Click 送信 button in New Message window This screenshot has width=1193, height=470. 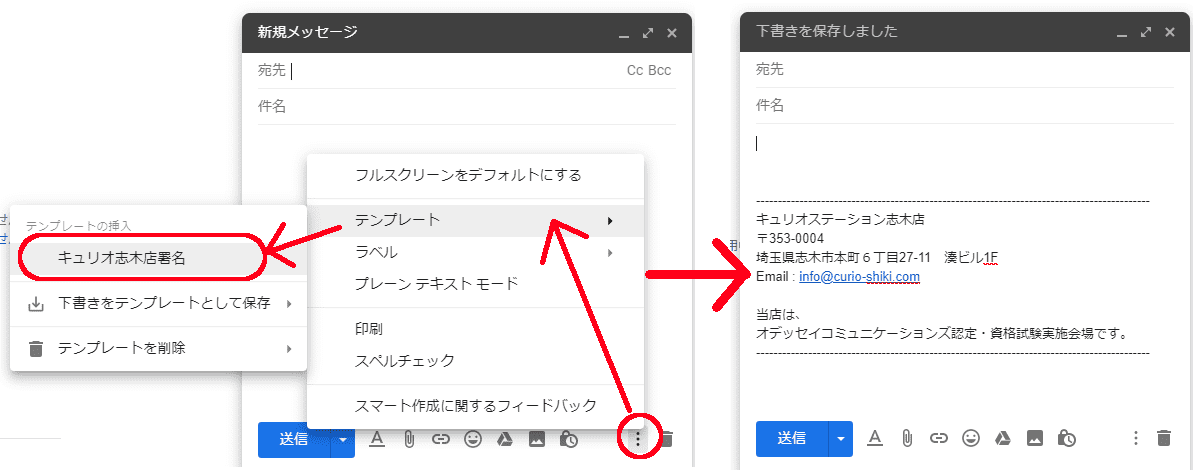294,440
